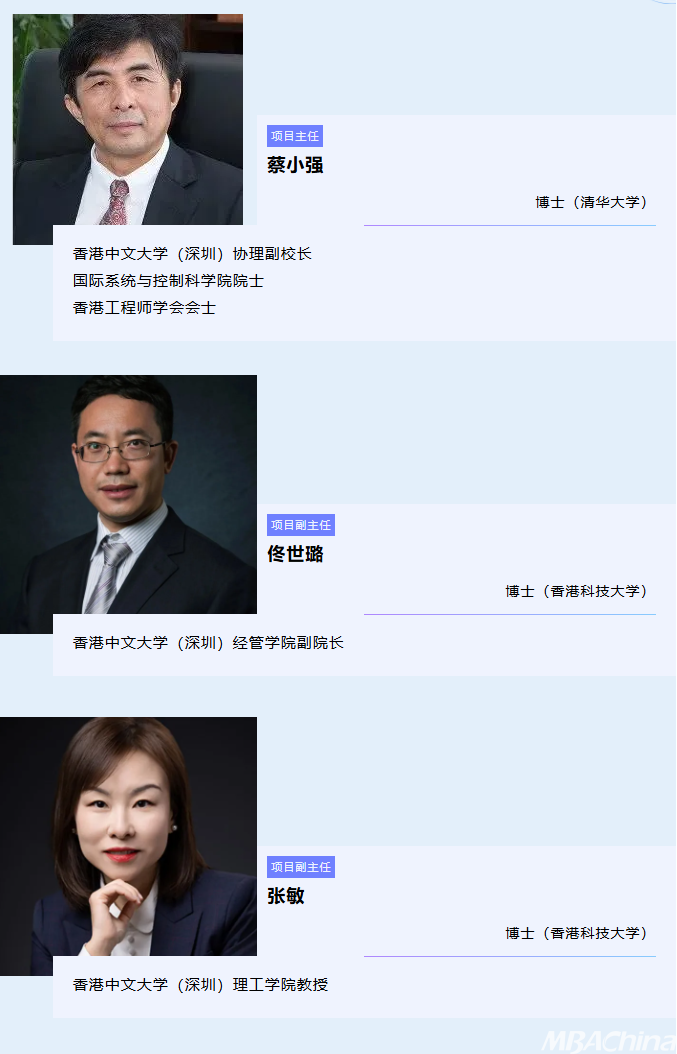Select the name 佟世璐
The width and height of the screenshot is (677, 1054).
pos(295,554)
